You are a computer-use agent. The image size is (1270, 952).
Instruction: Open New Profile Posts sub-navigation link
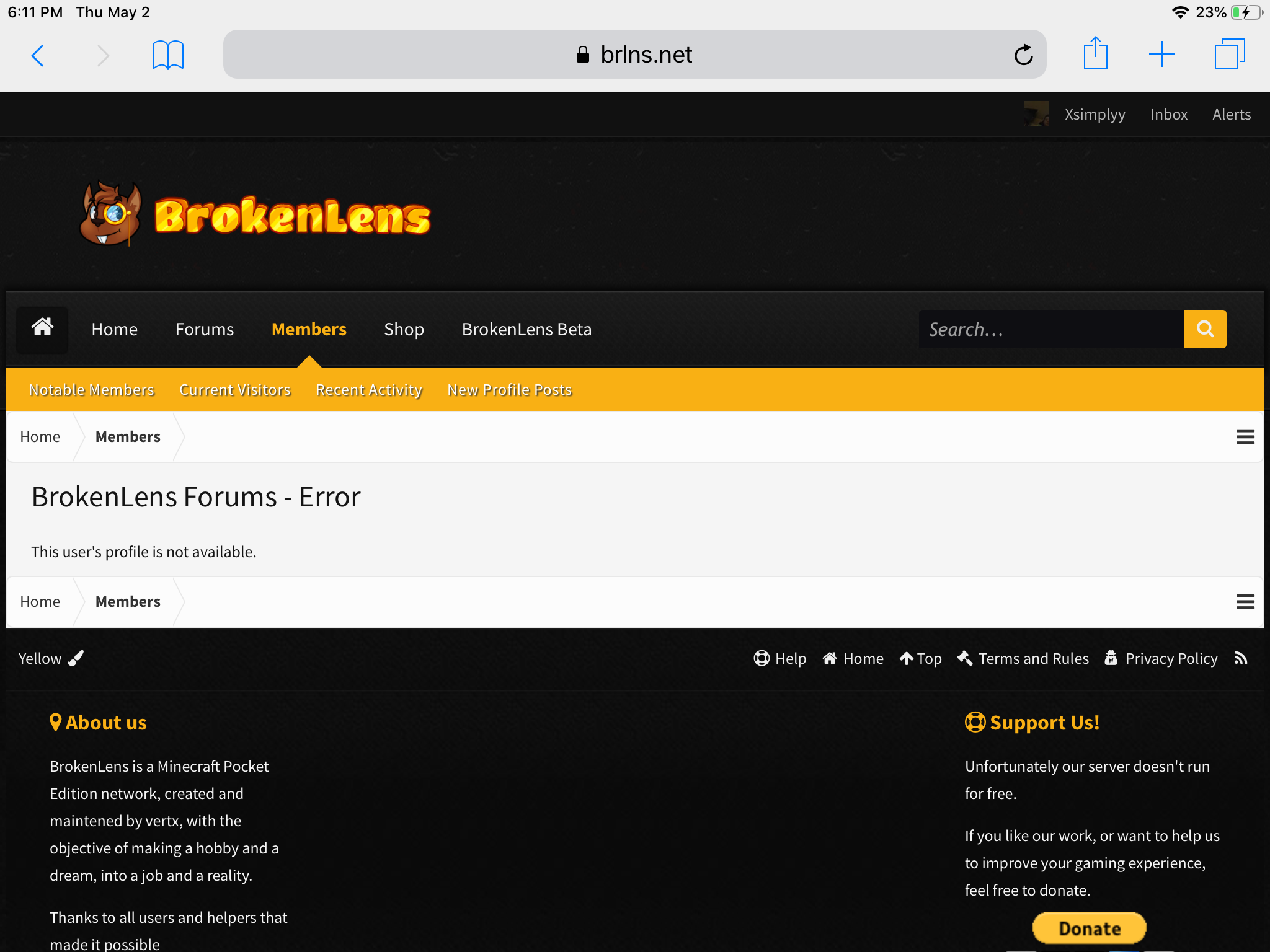tap(510, 389)
